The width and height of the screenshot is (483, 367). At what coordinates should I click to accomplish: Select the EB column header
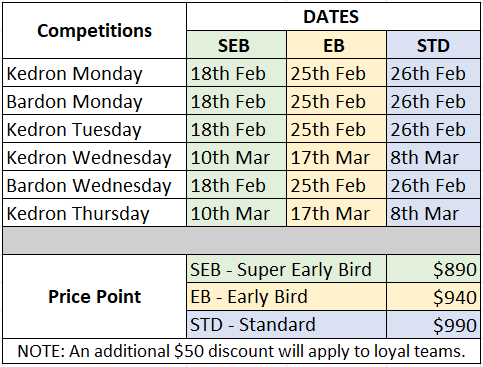tap(336, 45)
